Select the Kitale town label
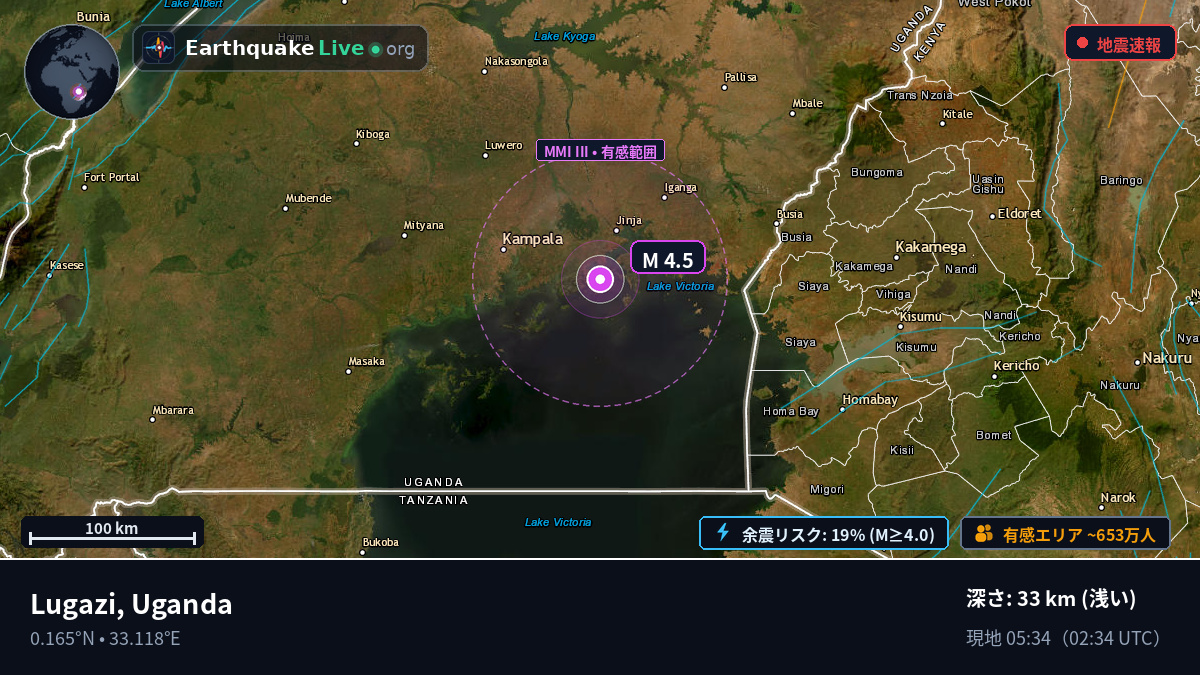This screenshot has width=1200, height=675. [x=957, y=114]
